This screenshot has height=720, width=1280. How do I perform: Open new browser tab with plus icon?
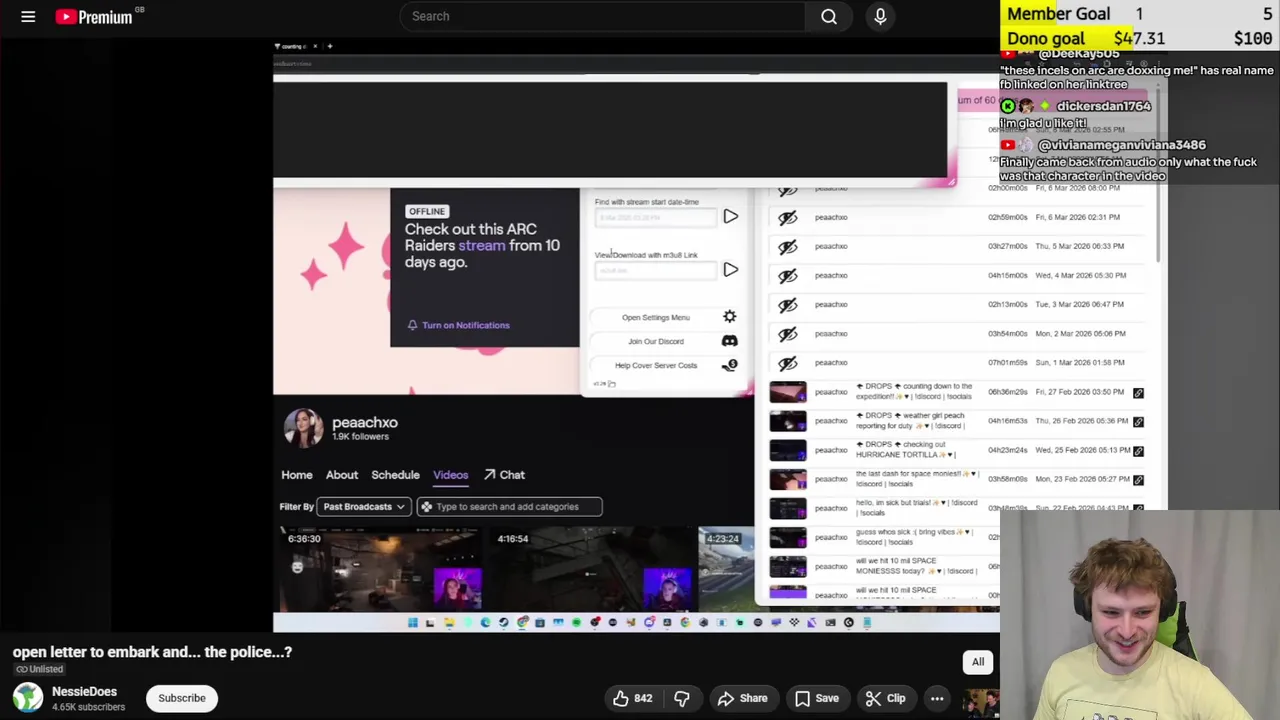pos(330,46)
